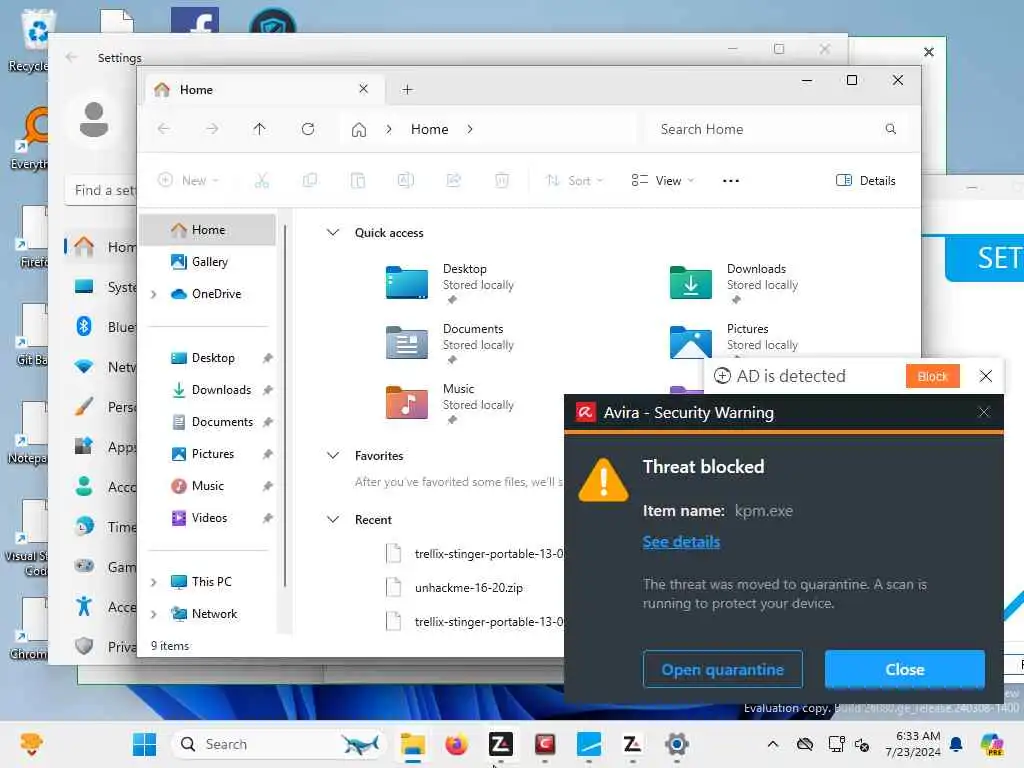Click the Rename toolbar icon

point(406,180)
